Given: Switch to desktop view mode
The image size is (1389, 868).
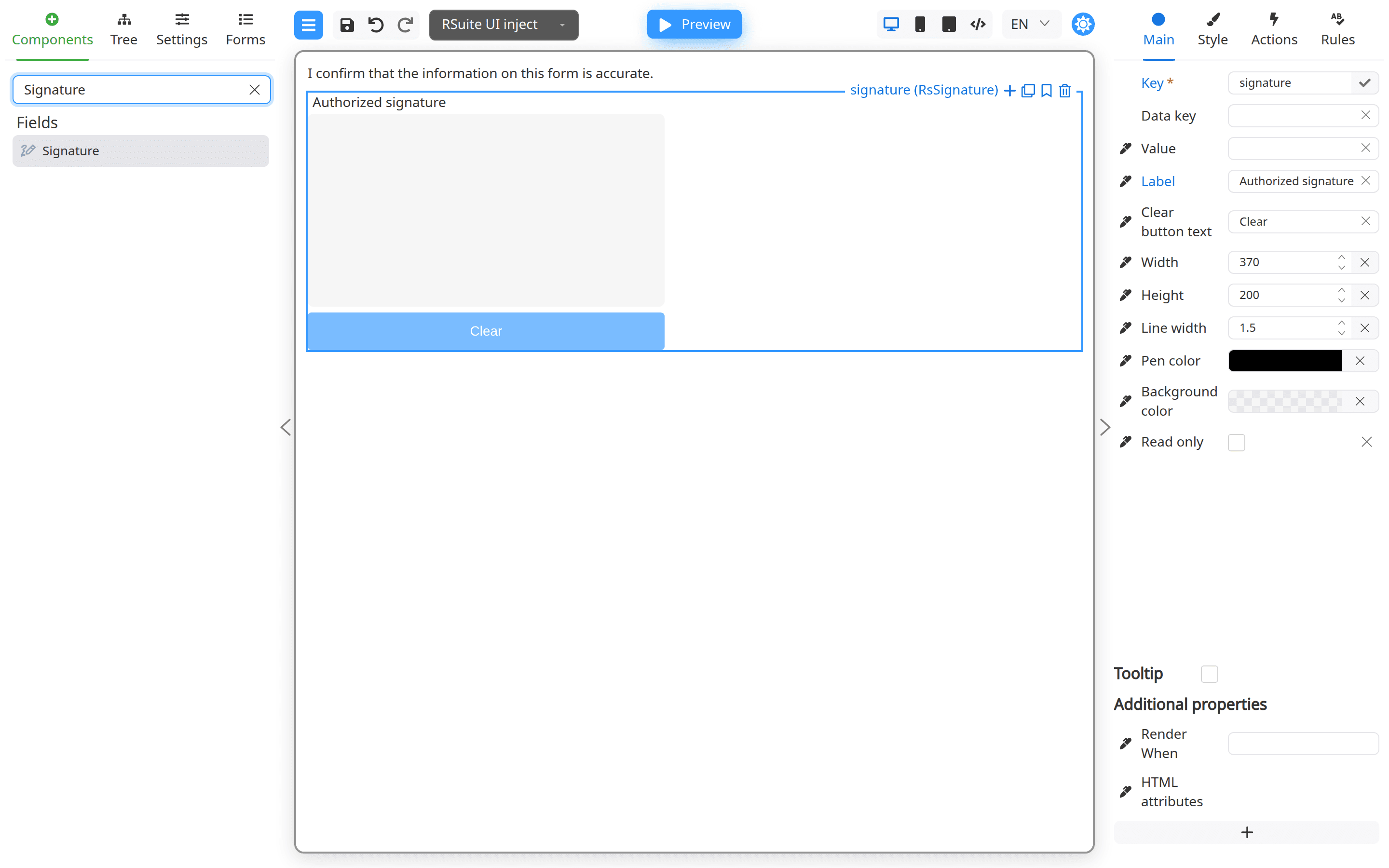Looking at the screenshot, I should (x=891, y=24).
